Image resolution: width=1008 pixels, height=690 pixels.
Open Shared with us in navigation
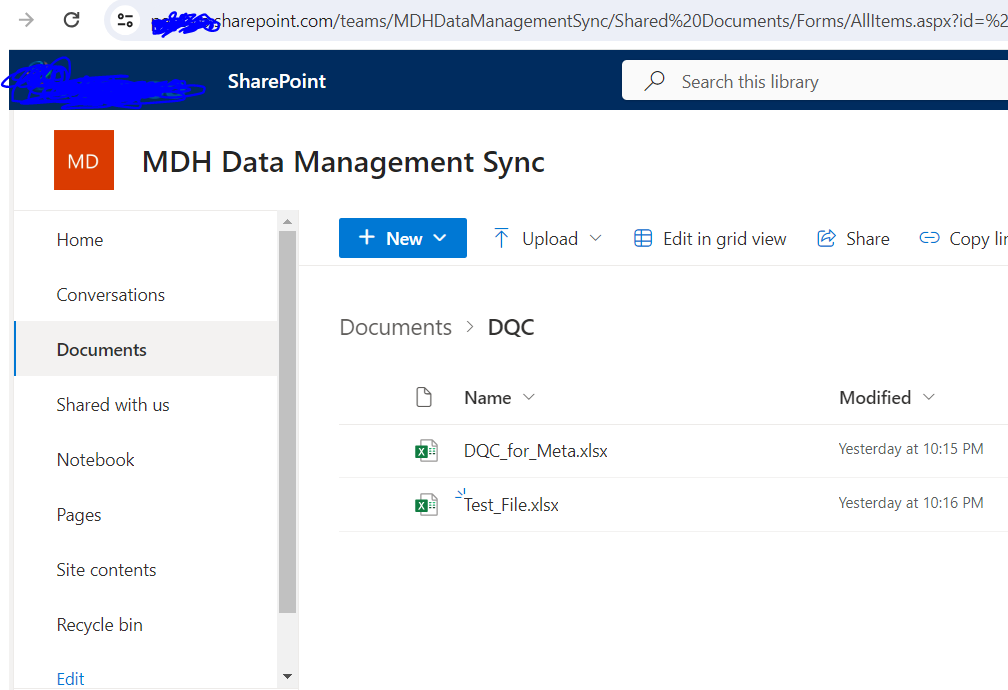pyautogui.click(x=113, y=404)
